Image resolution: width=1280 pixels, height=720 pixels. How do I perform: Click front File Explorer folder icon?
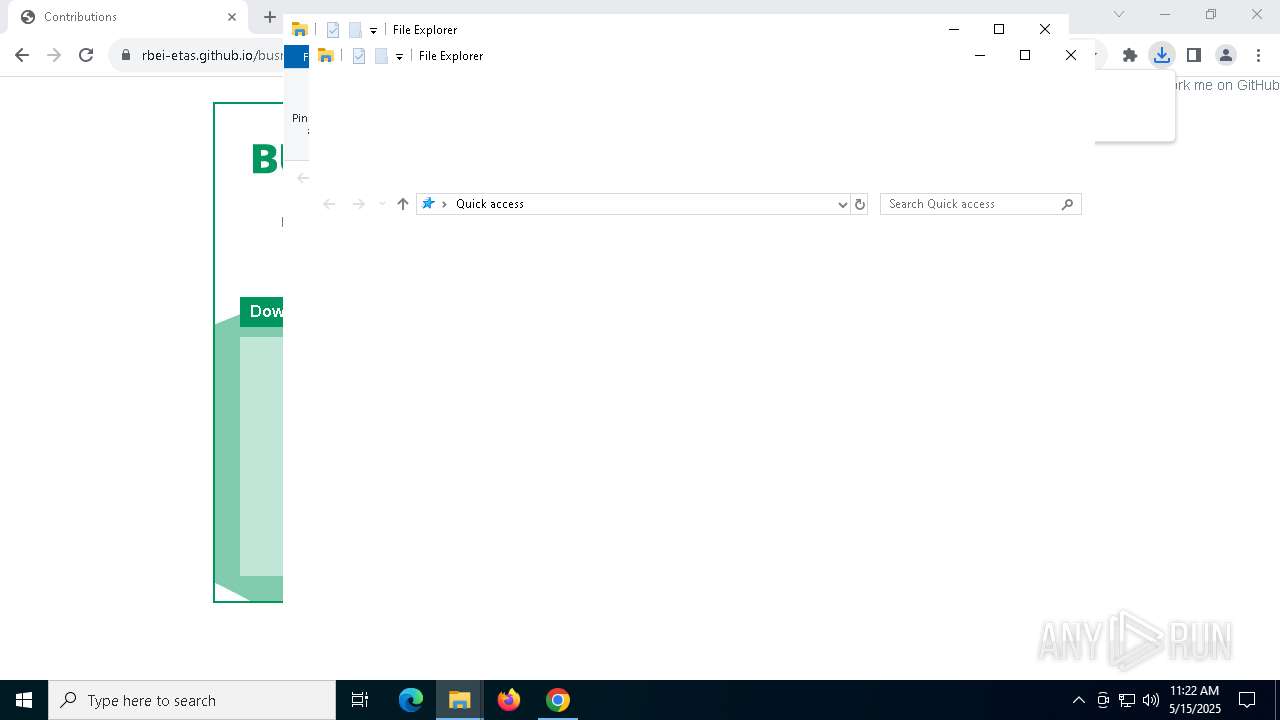325,56
